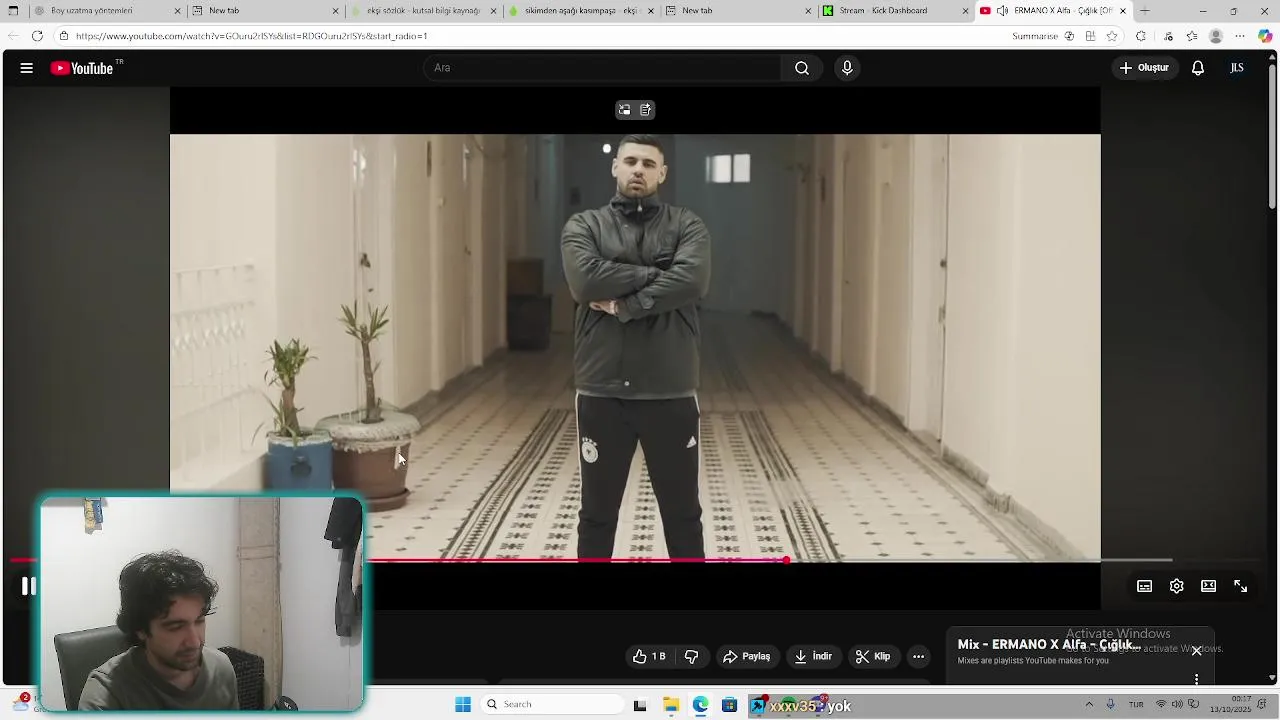Open Microsoft Edge from the taskbar
1280x720 pixels.
pyautogui.click(x=700, y=705)
